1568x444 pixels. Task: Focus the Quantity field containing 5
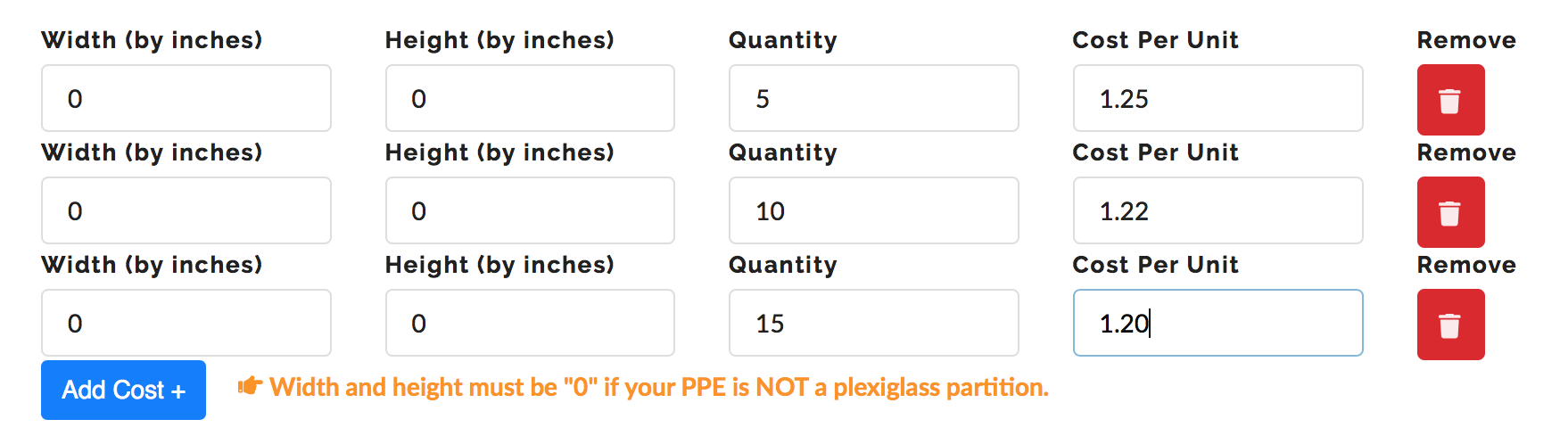pyautogui.click(x=873, y=98)
